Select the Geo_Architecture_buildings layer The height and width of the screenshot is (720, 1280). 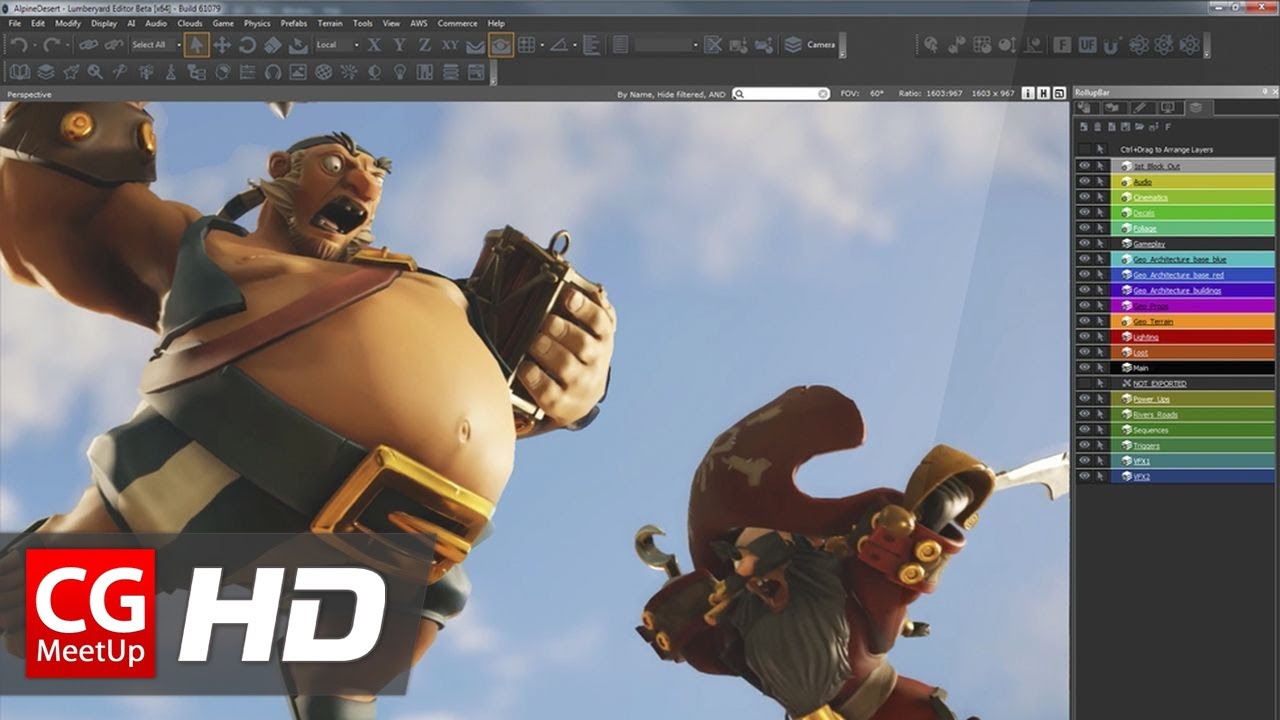click(x=1193, y=290)
